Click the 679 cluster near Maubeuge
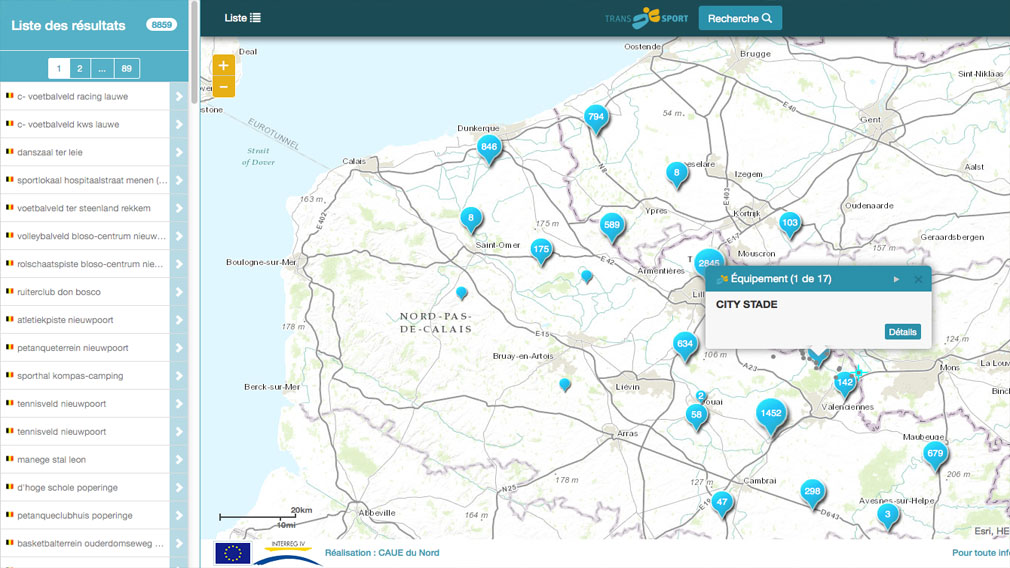Screen dimensions: 1010x568 935,454
